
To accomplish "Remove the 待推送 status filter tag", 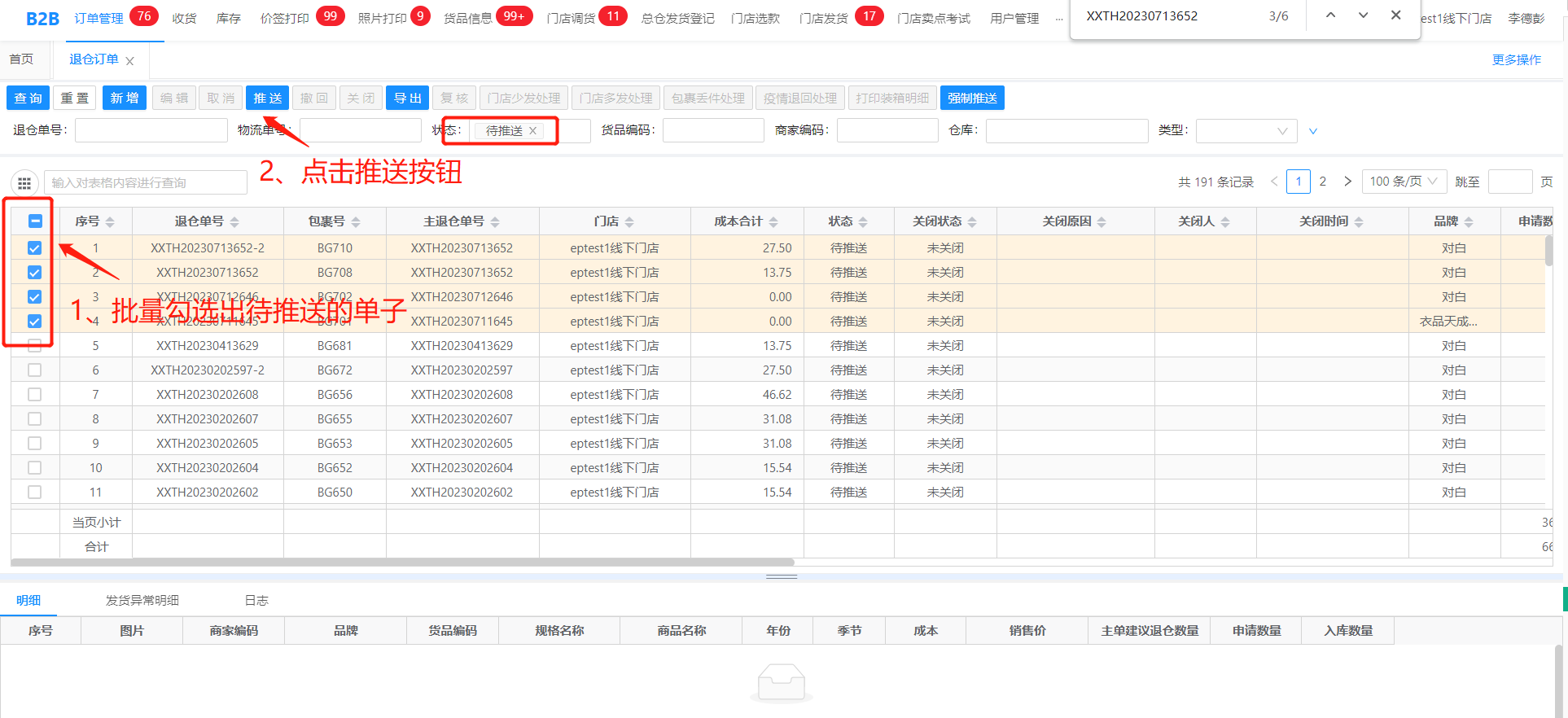I will pos(533,131).
